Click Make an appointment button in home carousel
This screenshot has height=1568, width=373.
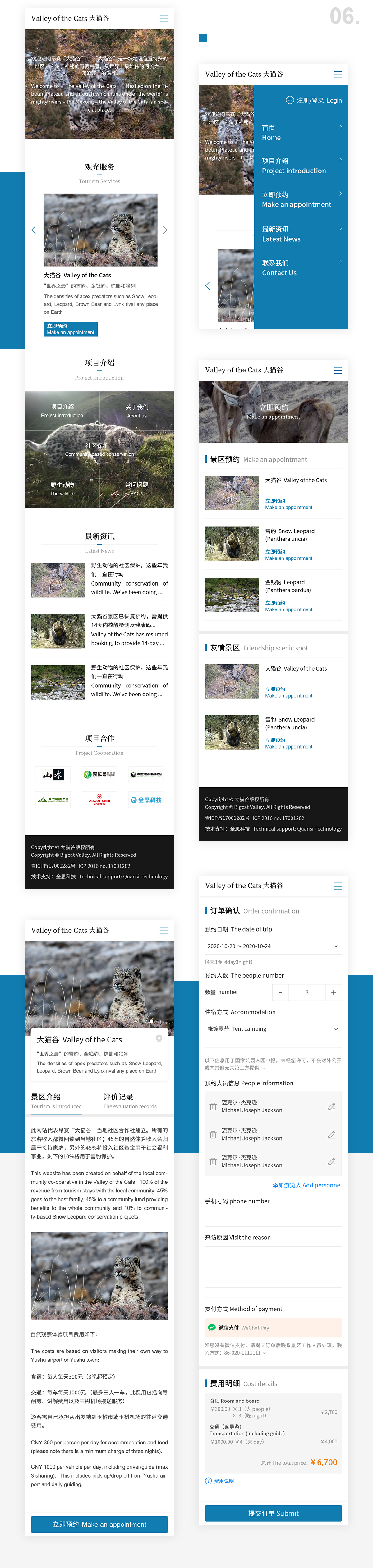(x=71, y=329)
